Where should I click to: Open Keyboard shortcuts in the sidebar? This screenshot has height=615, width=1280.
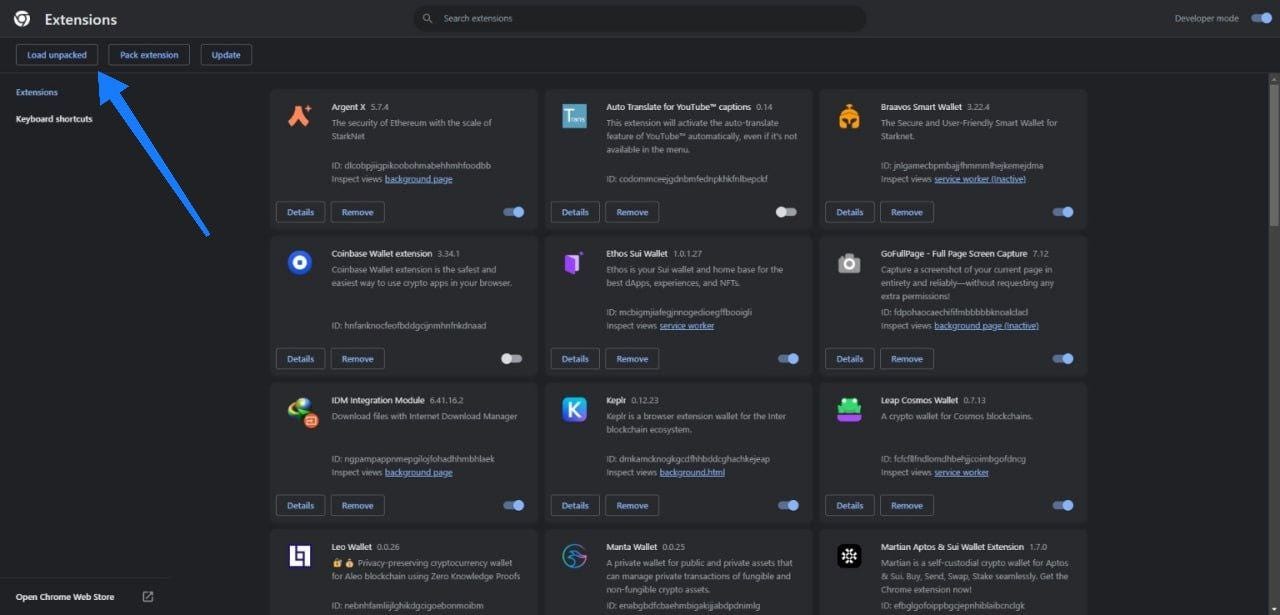[x=54, y=119]
